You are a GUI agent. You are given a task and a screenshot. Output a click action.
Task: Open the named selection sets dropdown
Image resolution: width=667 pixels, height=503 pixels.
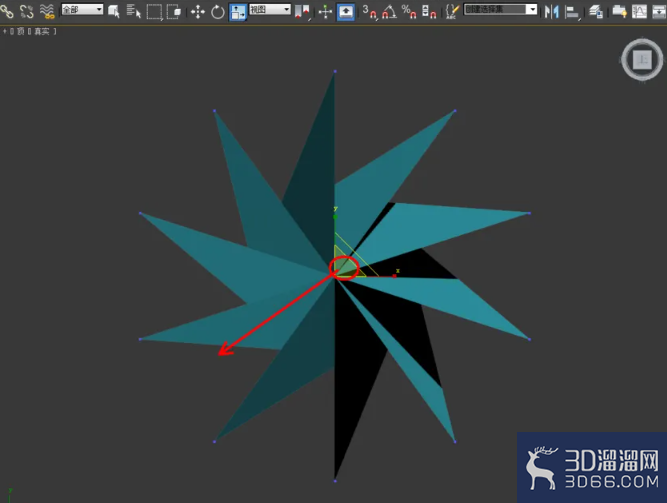tap(500, 9)
